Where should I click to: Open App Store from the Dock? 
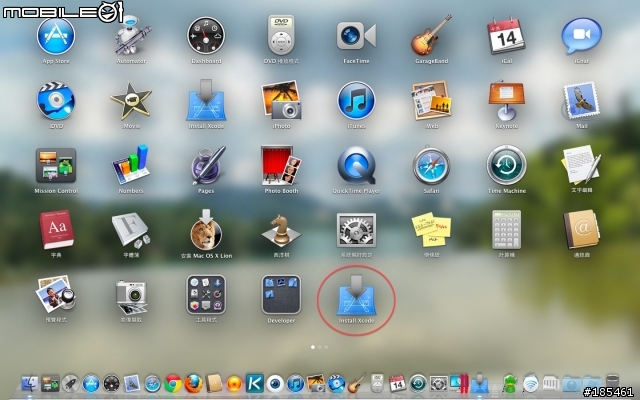click(91, 384)
